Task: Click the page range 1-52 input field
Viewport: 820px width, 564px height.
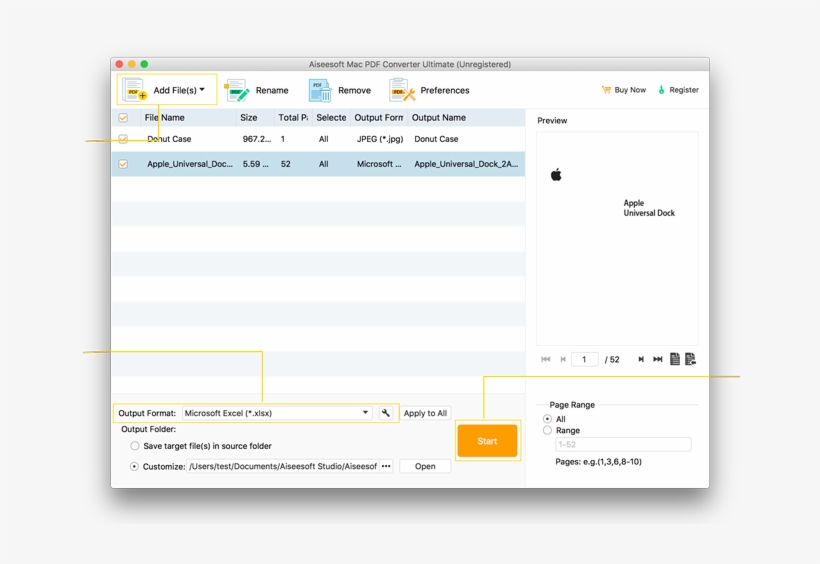Action: click(x=623, y=444)
